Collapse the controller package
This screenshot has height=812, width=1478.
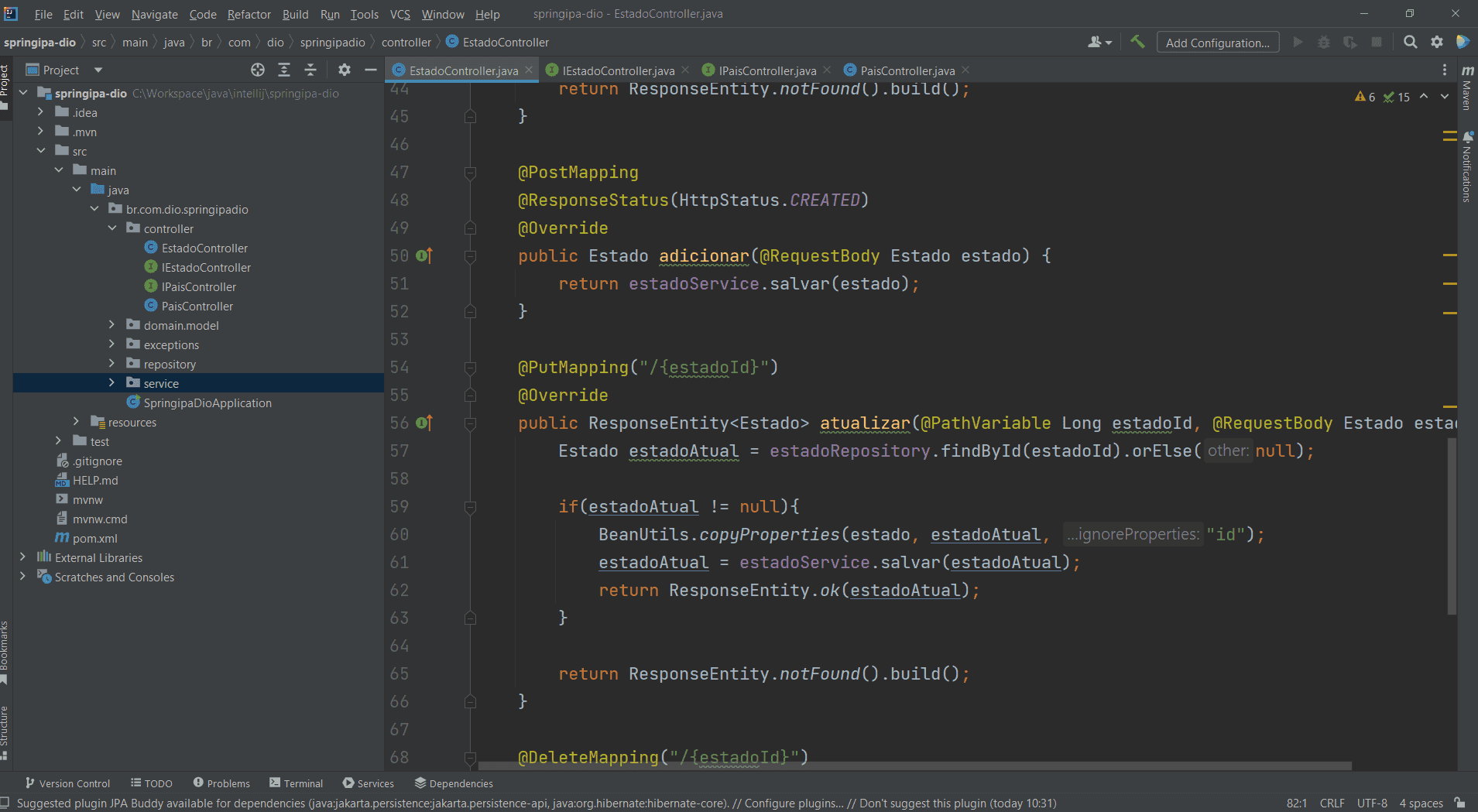coord(112,228)
